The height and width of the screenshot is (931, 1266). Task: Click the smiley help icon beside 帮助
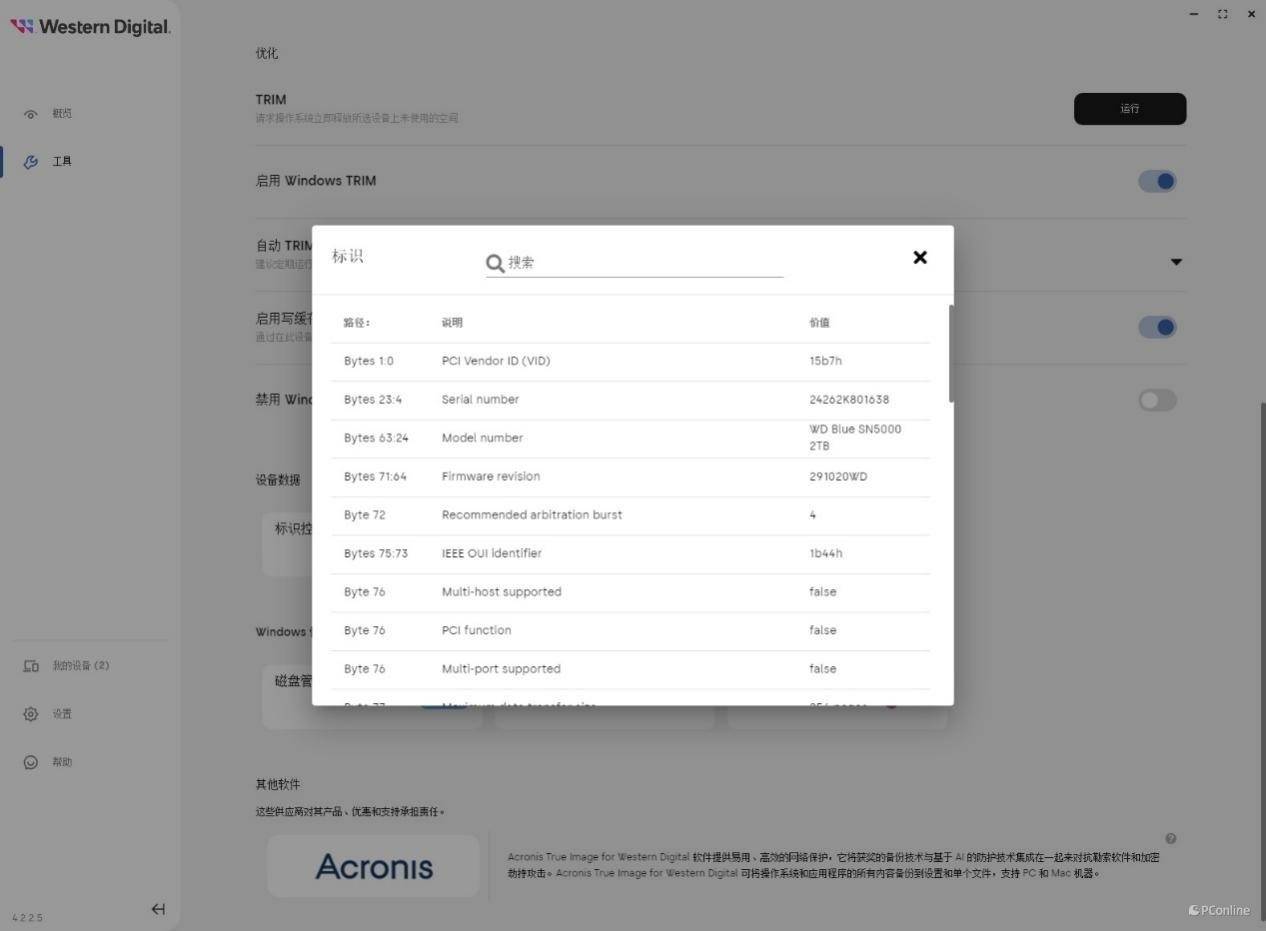(31, 762)
